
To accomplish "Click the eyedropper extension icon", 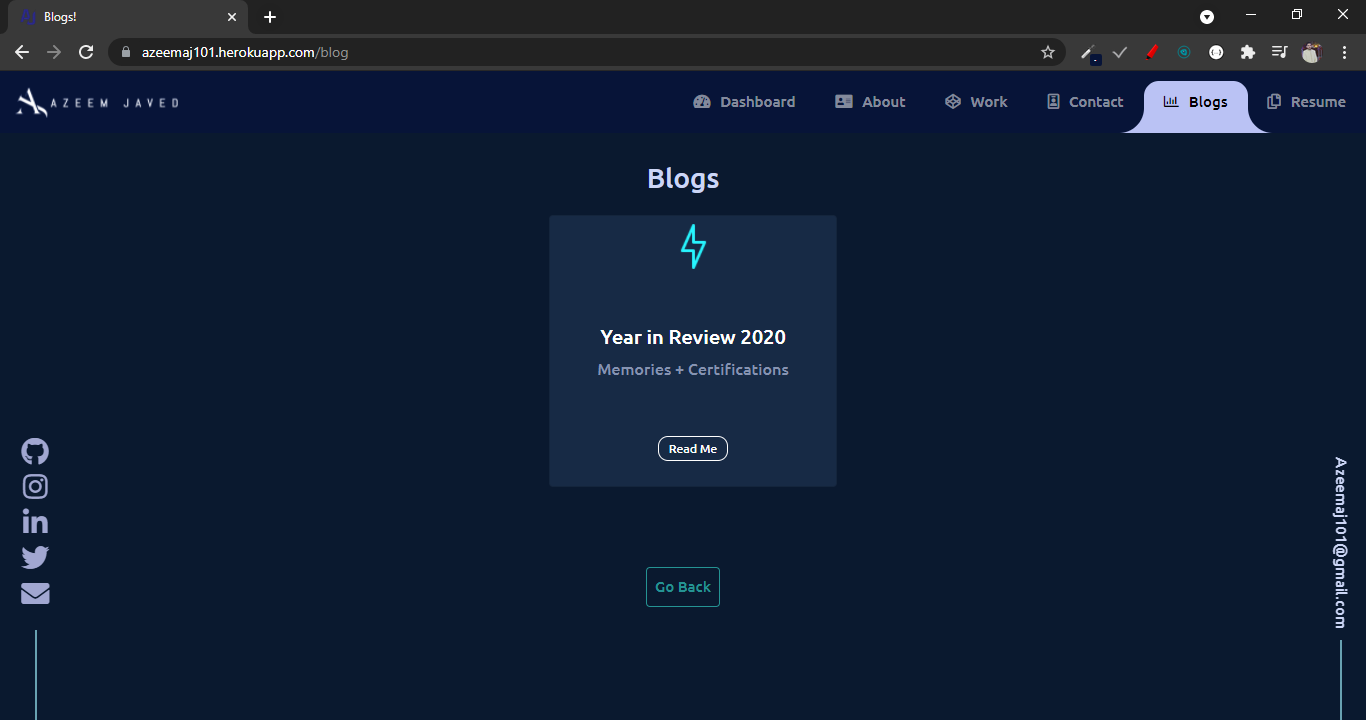I will click(1089, 53).
